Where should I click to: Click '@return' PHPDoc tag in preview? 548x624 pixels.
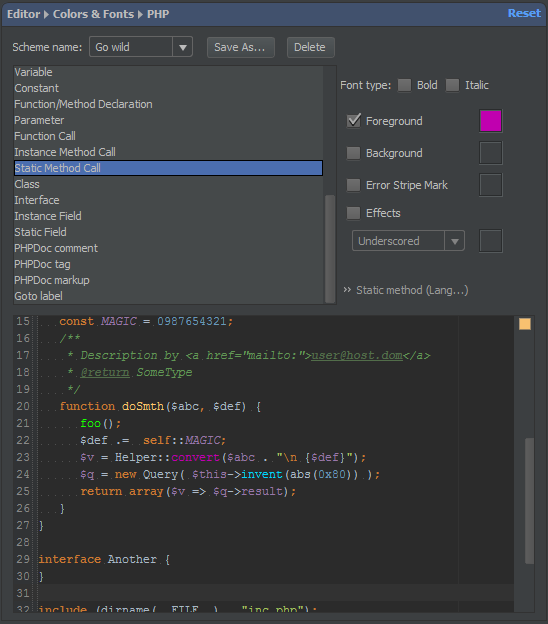(x=105, y=372)
